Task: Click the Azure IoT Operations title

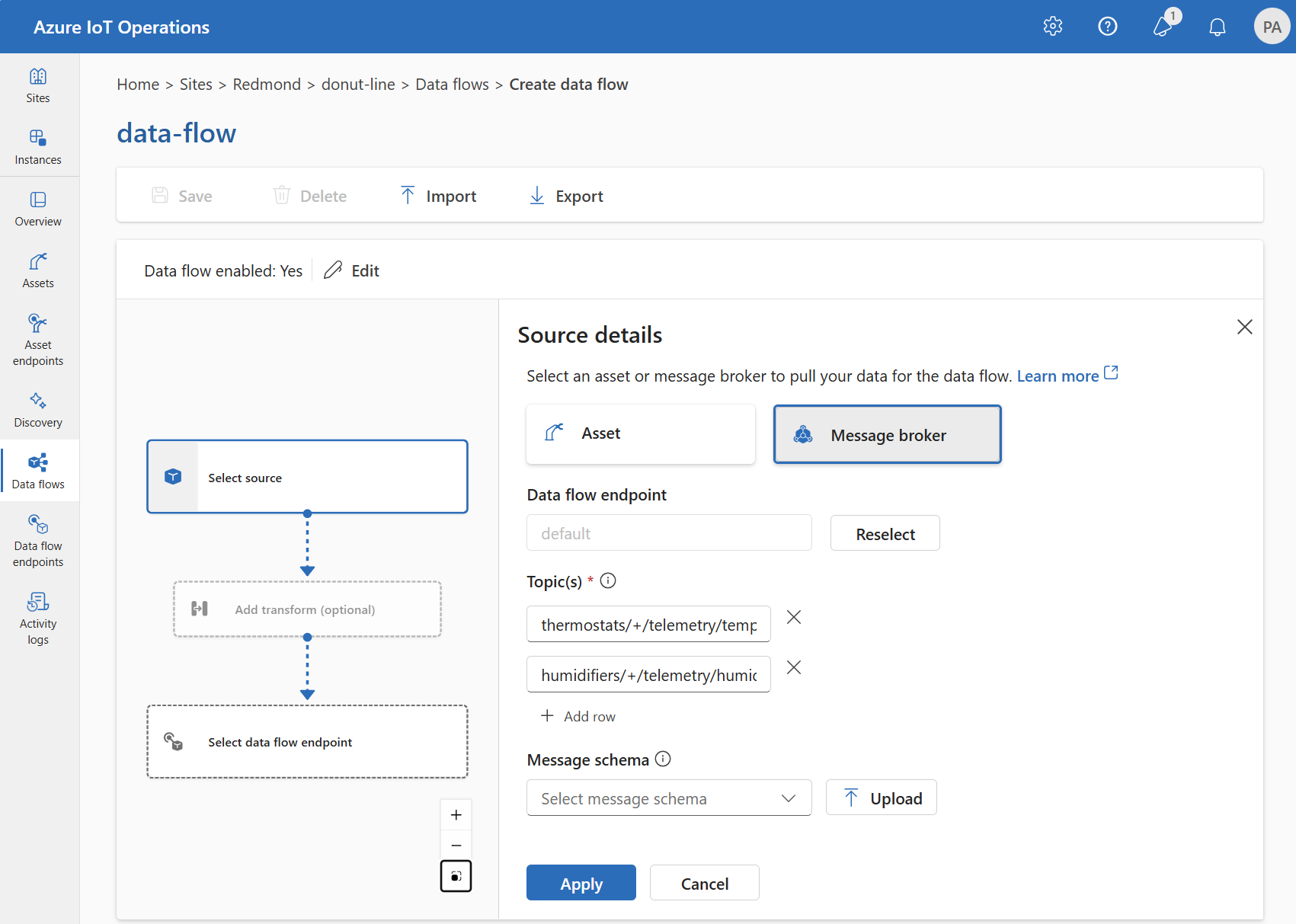Action: click(121, 27)
